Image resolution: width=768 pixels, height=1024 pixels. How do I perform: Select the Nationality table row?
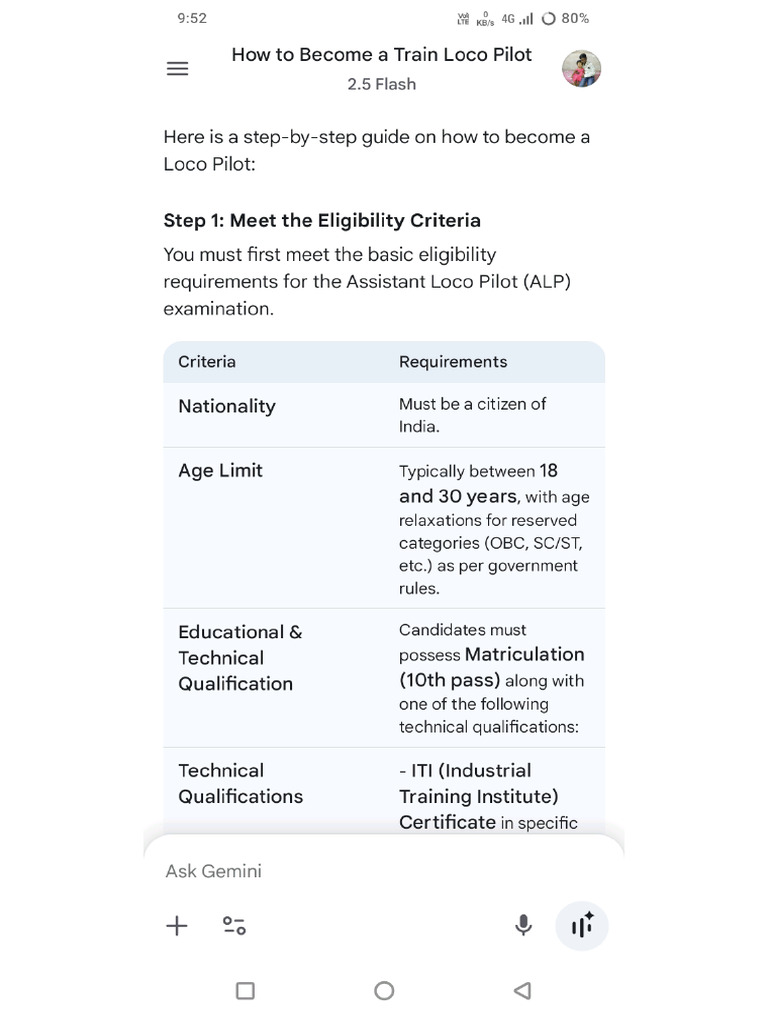coord(384,415)
